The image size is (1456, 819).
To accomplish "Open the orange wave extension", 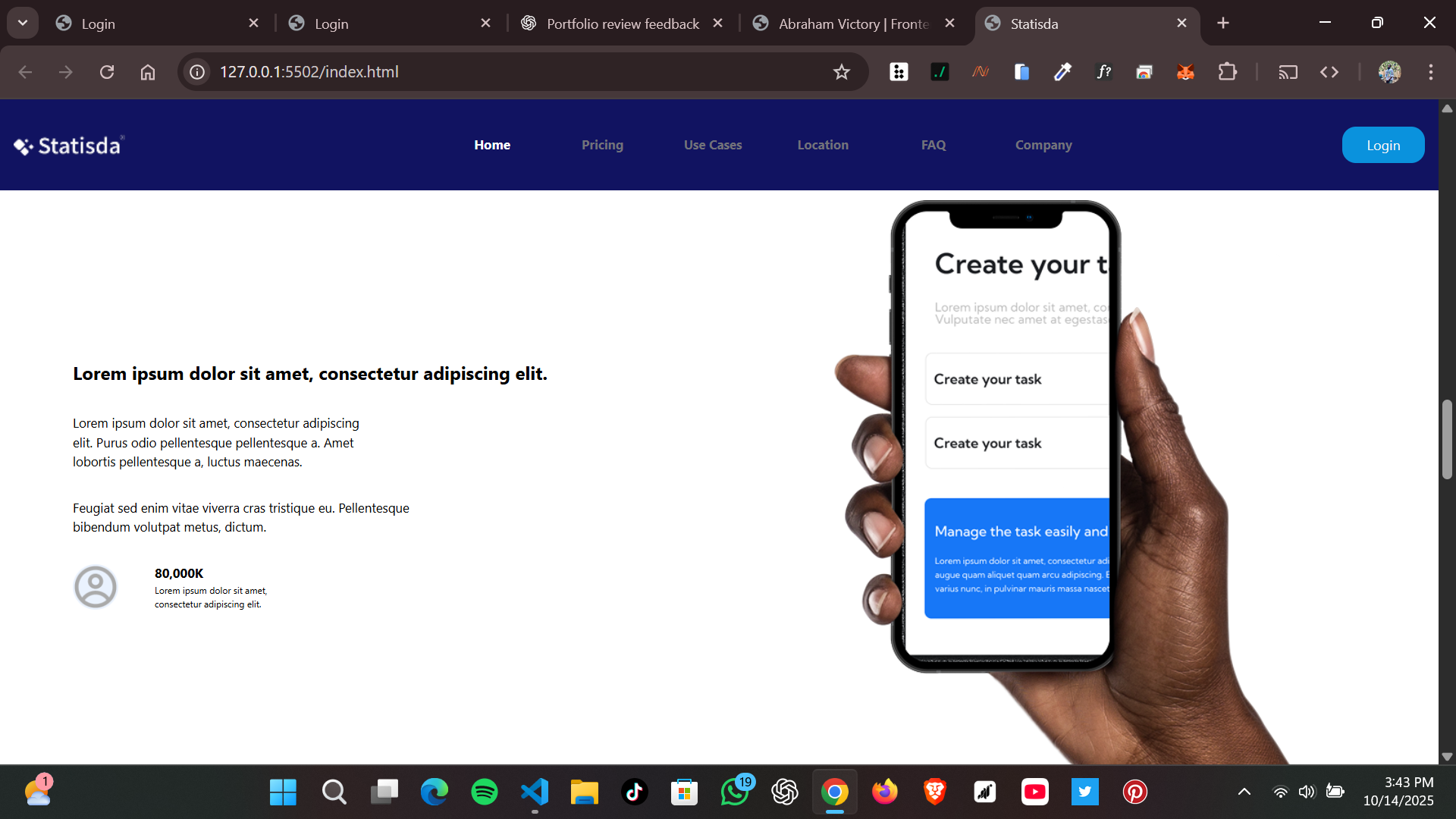I will pyautogui.click(x=981, y=72).
